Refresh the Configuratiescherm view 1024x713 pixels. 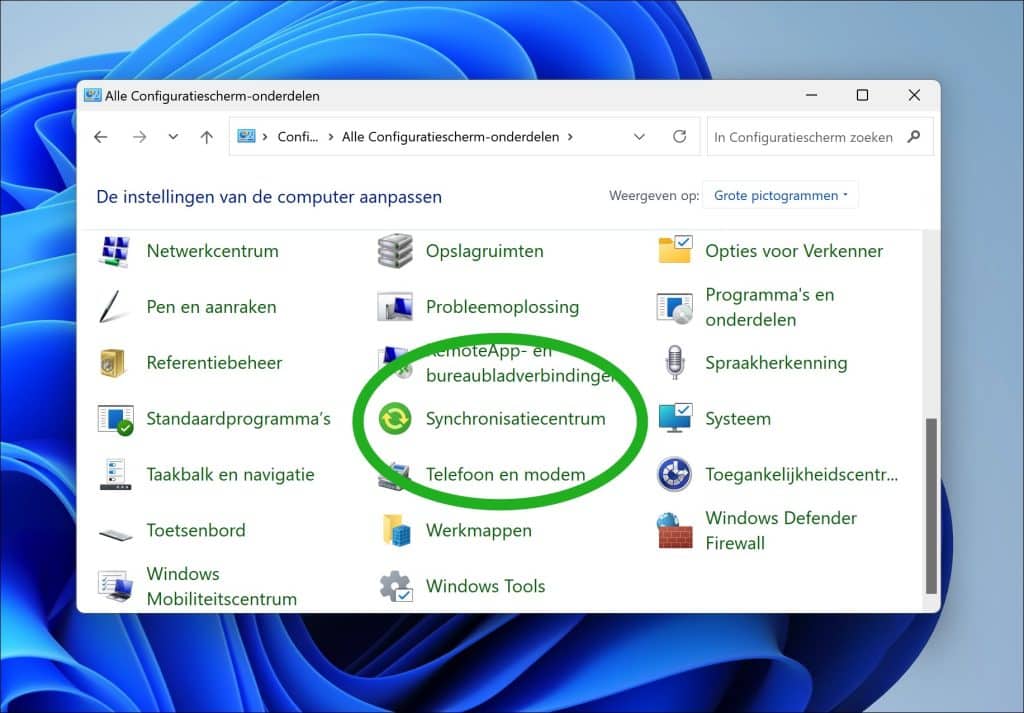click(680, 136)
